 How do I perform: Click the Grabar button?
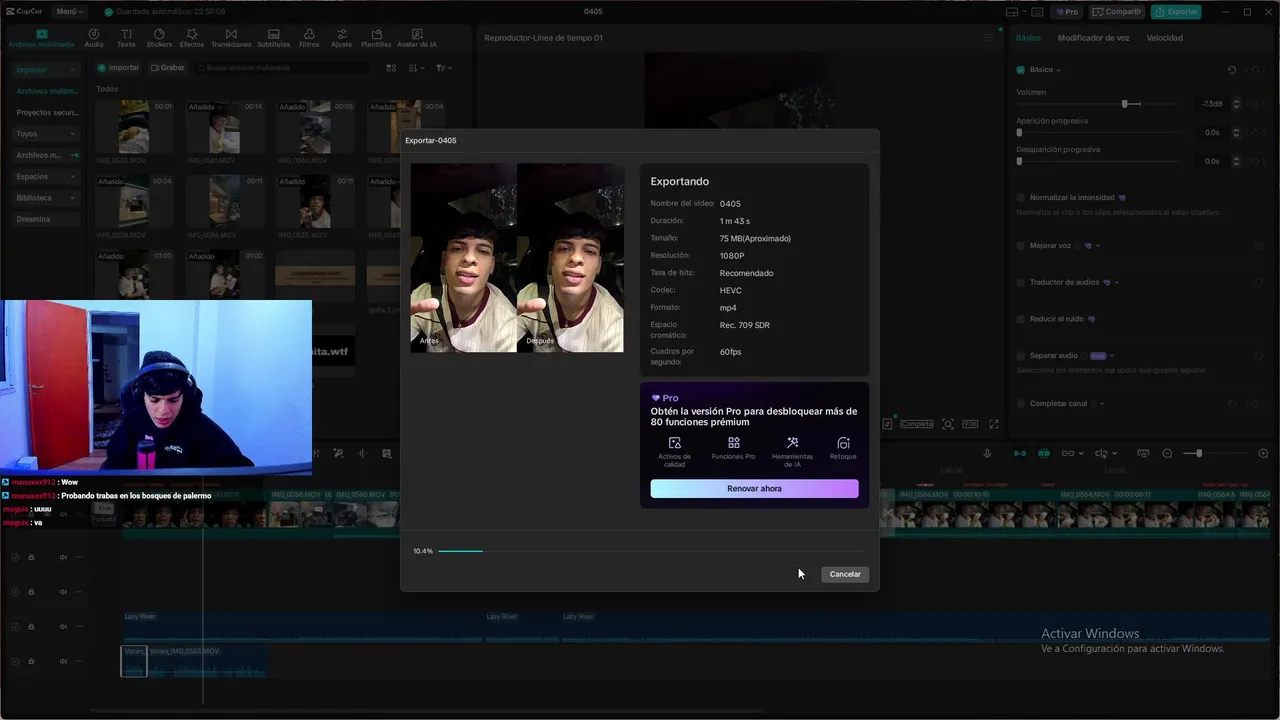click(x=167, y=68)
